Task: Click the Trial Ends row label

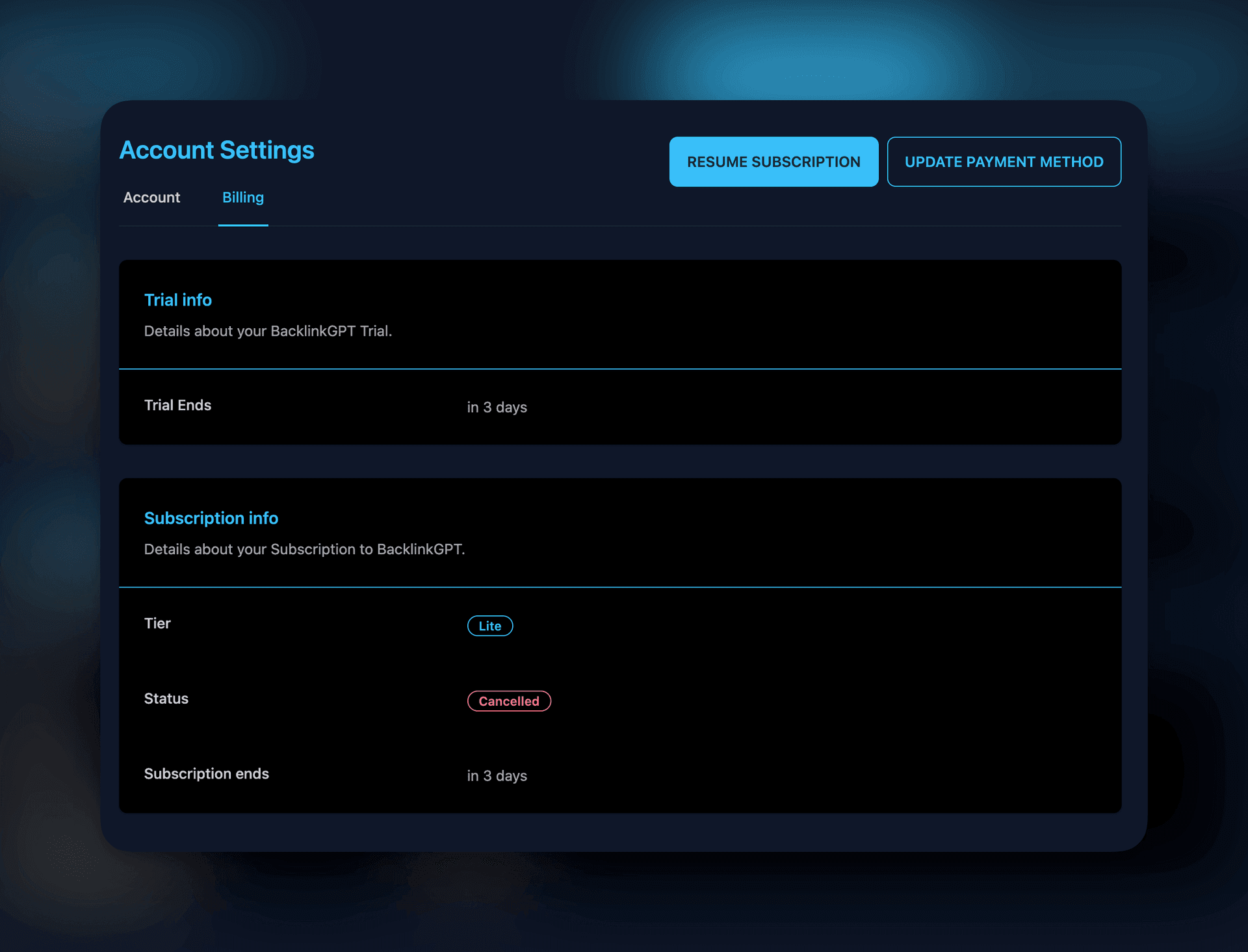Action: (x=177, y=405)
